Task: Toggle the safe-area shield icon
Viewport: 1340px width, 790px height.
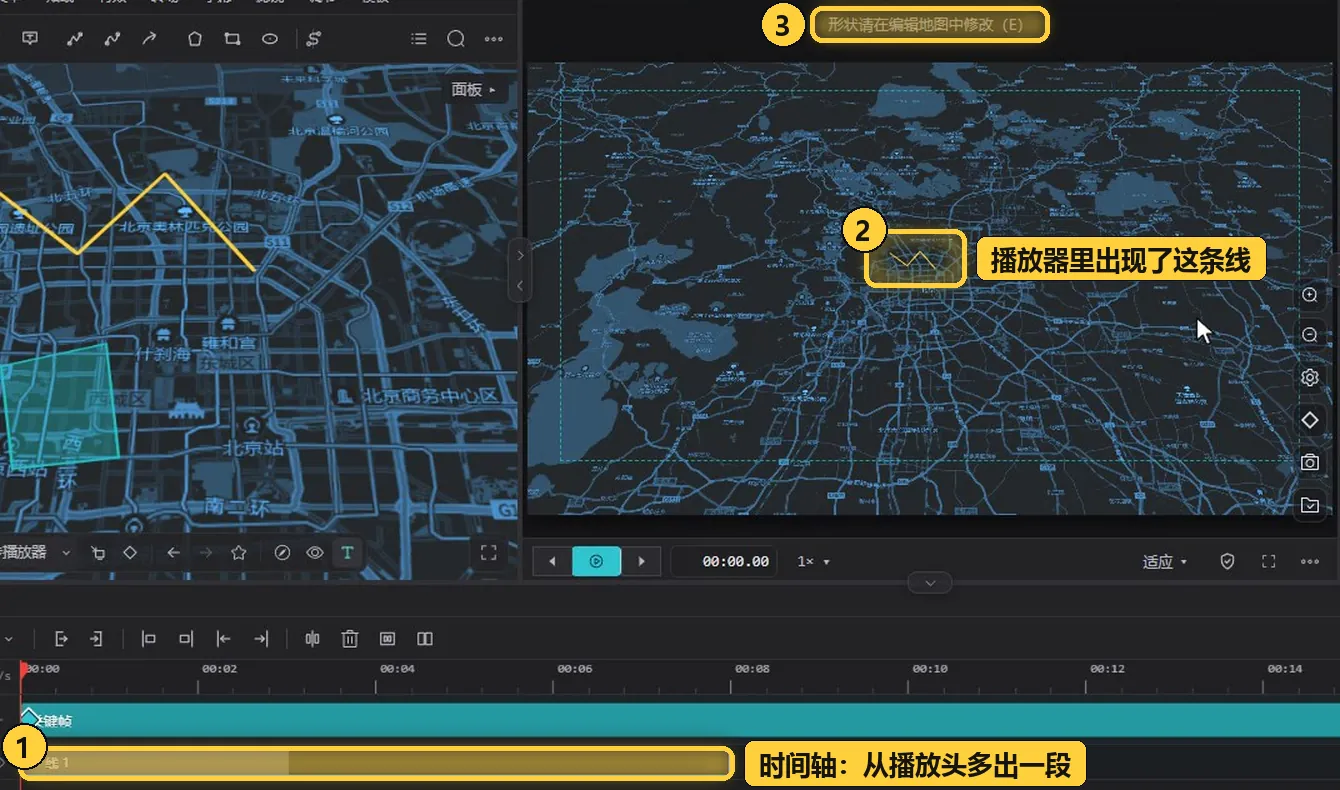Action: click(1228, 562)
